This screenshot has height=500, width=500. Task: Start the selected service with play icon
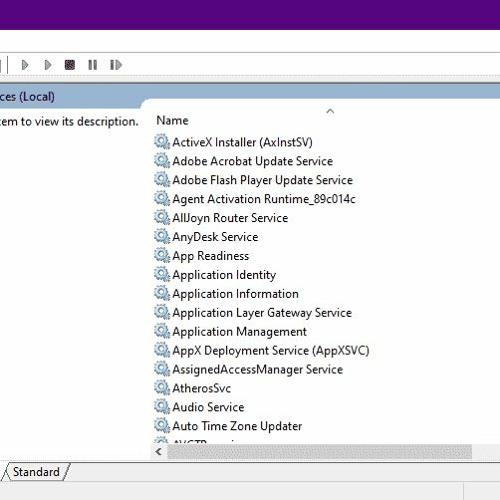click(x=25, y=65)
